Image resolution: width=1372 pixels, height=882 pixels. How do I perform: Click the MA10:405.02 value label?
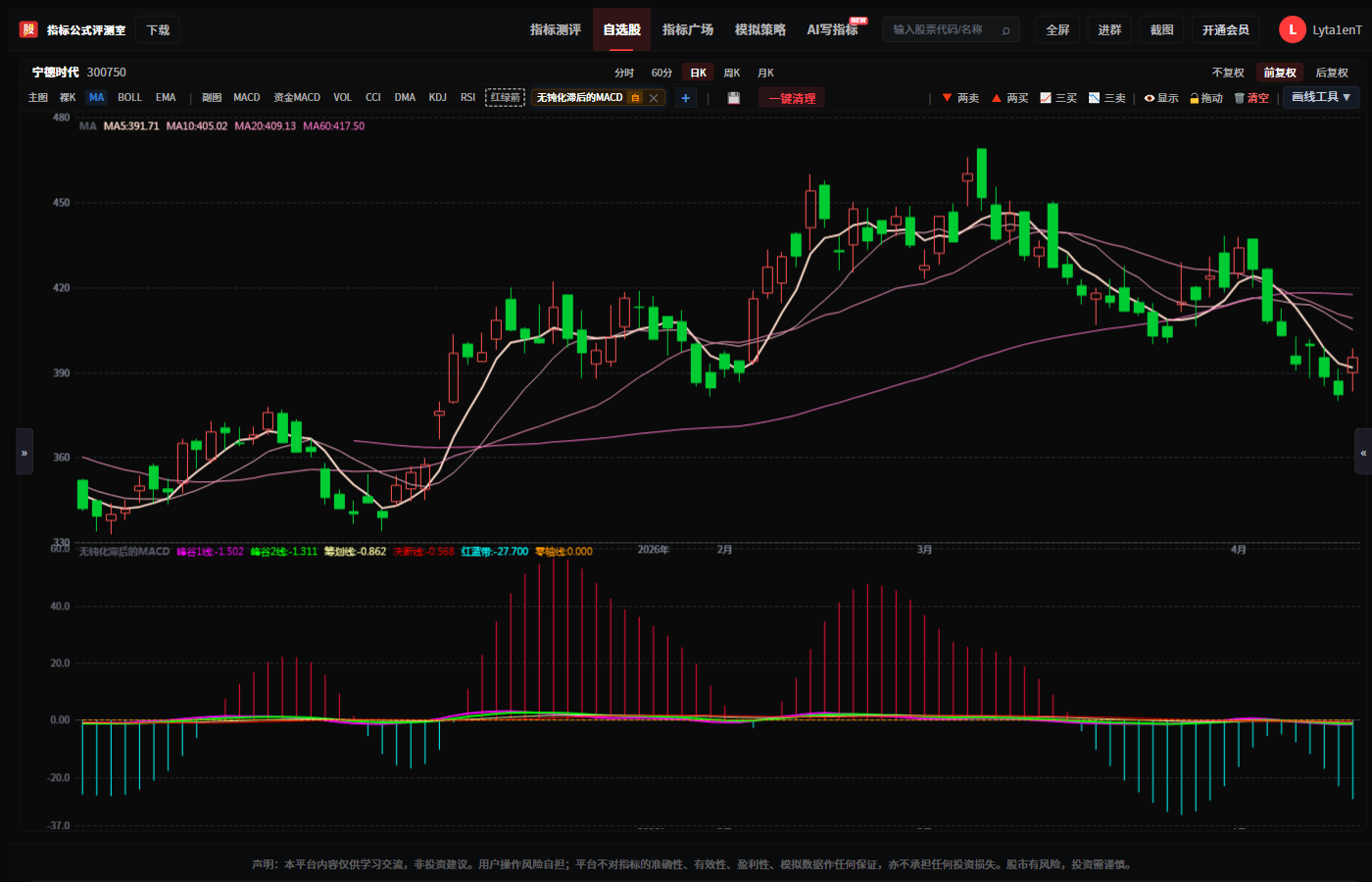pyautogui.click(x=197, y=126)
